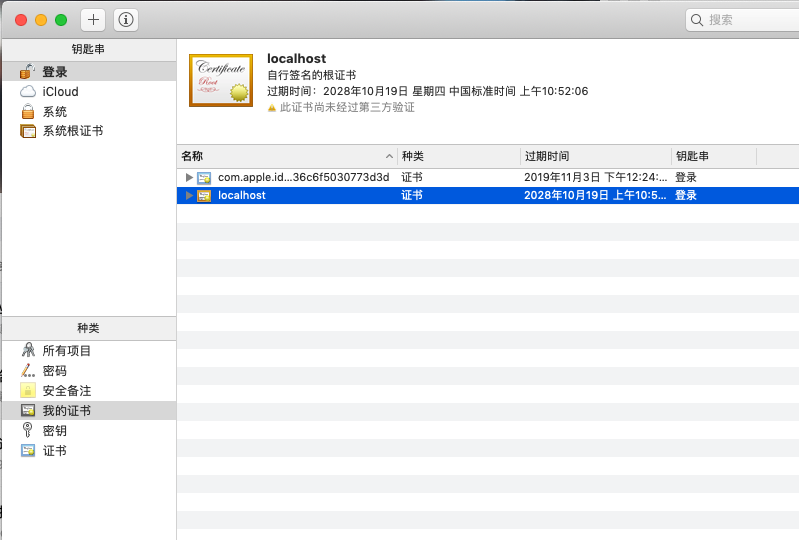The width and height of the screenshot is (799, 540).
Task: Choose 我的证书 category icon
Action: (28, 410)
